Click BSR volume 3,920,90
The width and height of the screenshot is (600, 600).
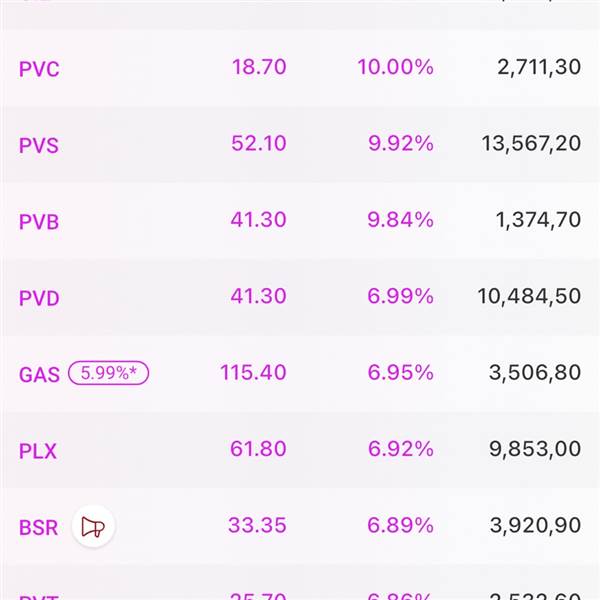(535, 525)
